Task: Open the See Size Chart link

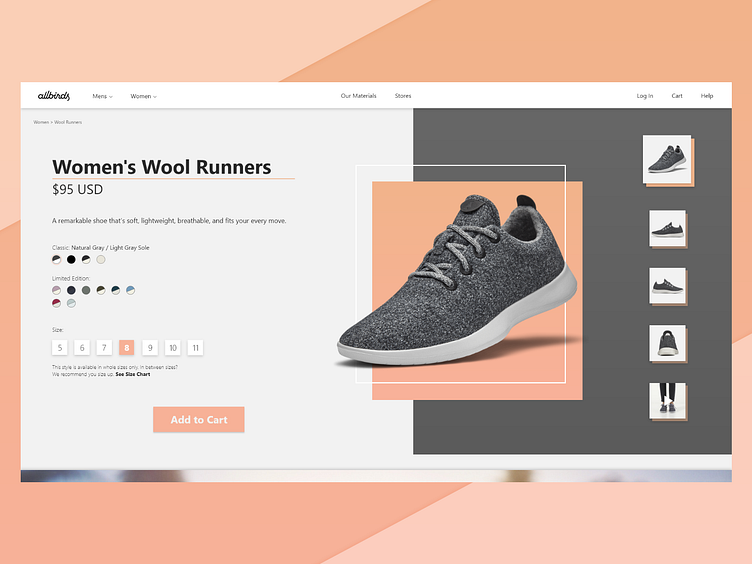Action: 133,374
